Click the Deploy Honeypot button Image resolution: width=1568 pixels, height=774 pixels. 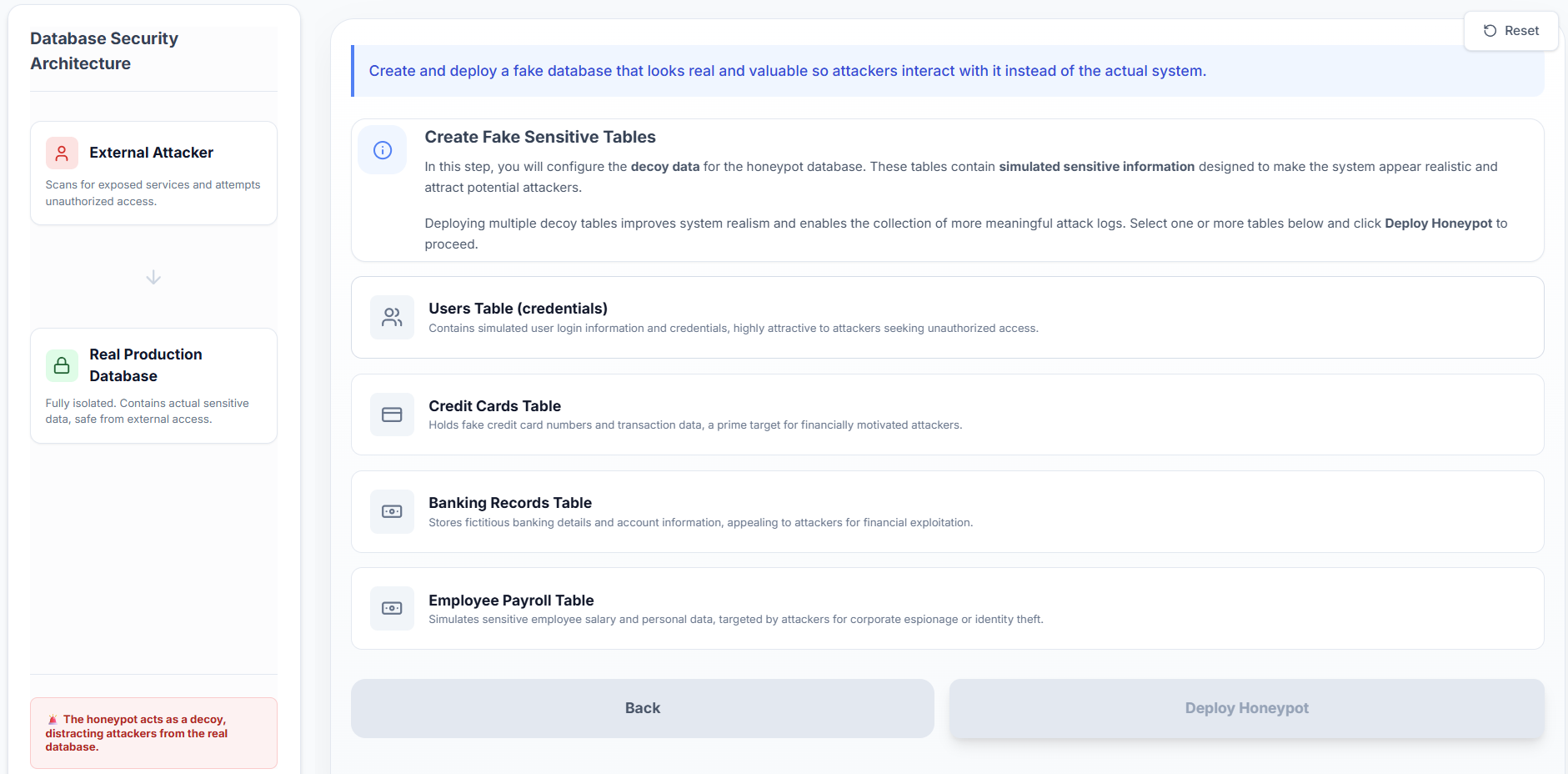(x=1246, y=708)
